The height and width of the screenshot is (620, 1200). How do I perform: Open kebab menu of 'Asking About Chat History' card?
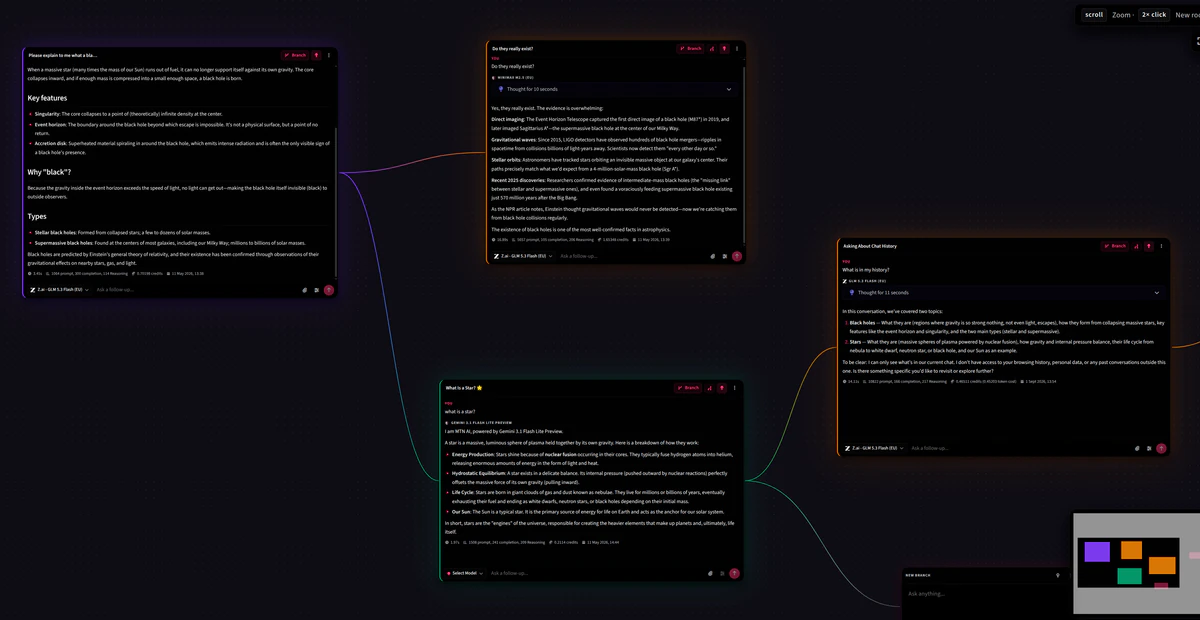point(1162,246)
